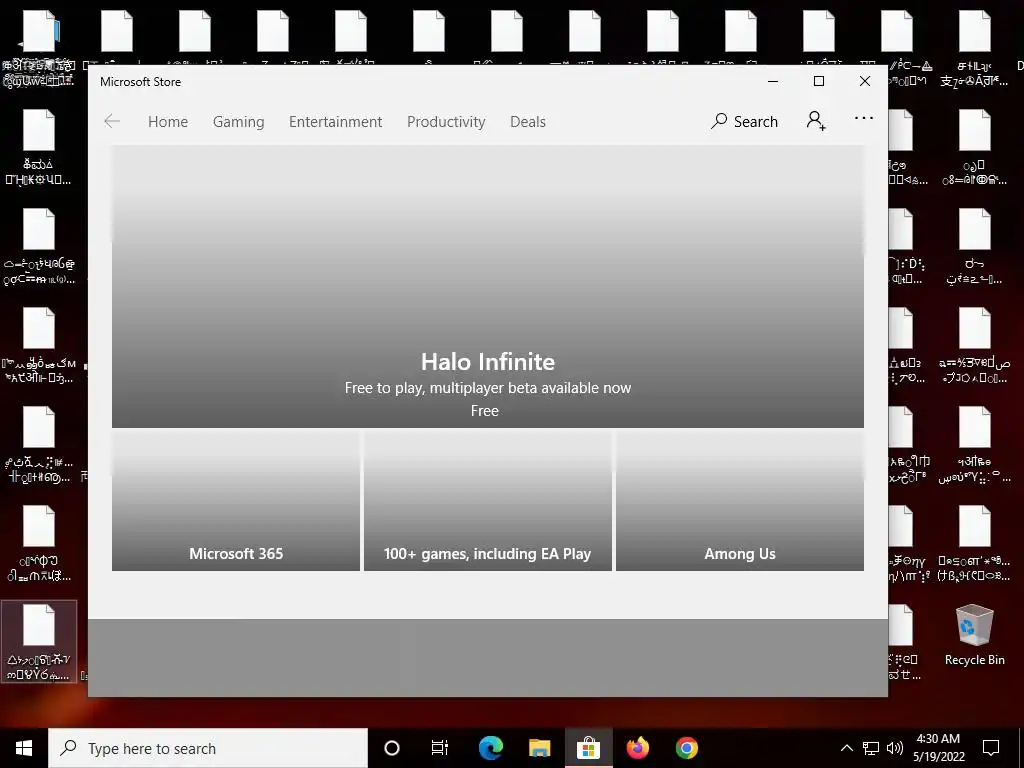Launch Google Chrome from the taskbar
1024x768 pixels.
click(686, 748)
